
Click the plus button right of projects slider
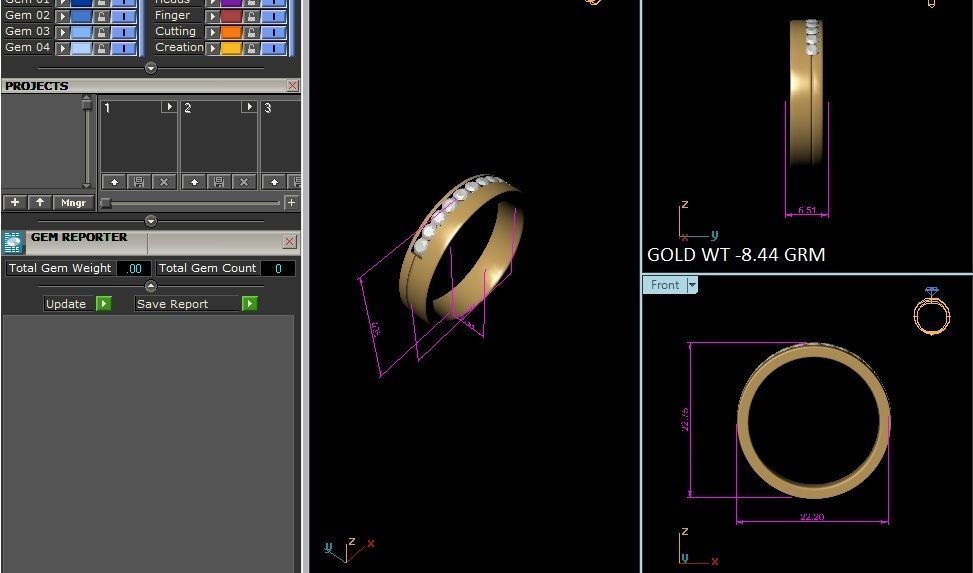(291, 202)
